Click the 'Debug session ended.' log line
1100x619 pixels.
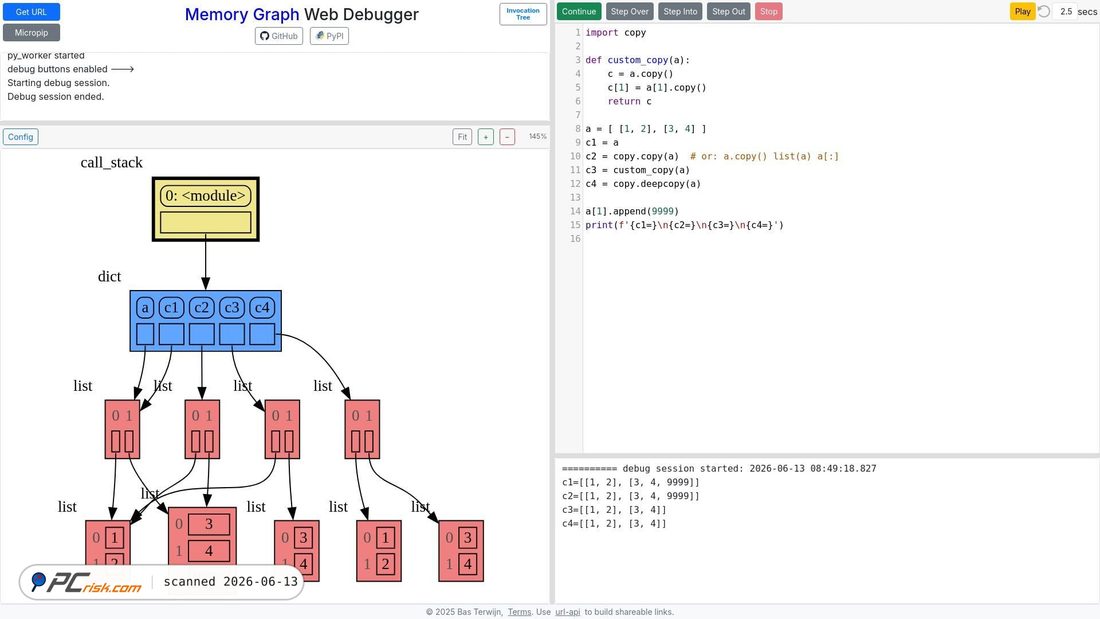click(x=55, y=97)
